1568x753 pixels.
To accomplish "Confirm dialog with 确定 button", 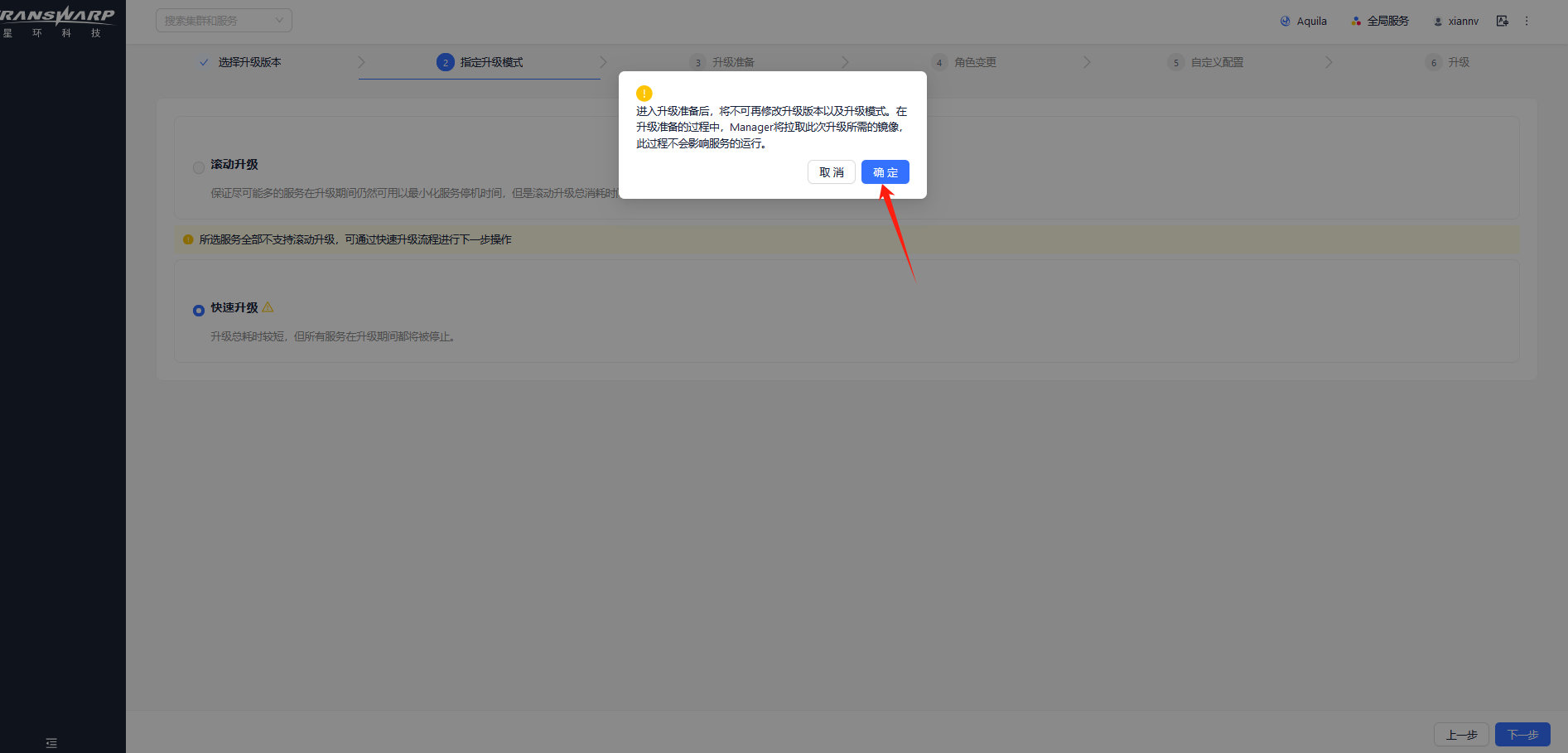I will tap(885, 172).
